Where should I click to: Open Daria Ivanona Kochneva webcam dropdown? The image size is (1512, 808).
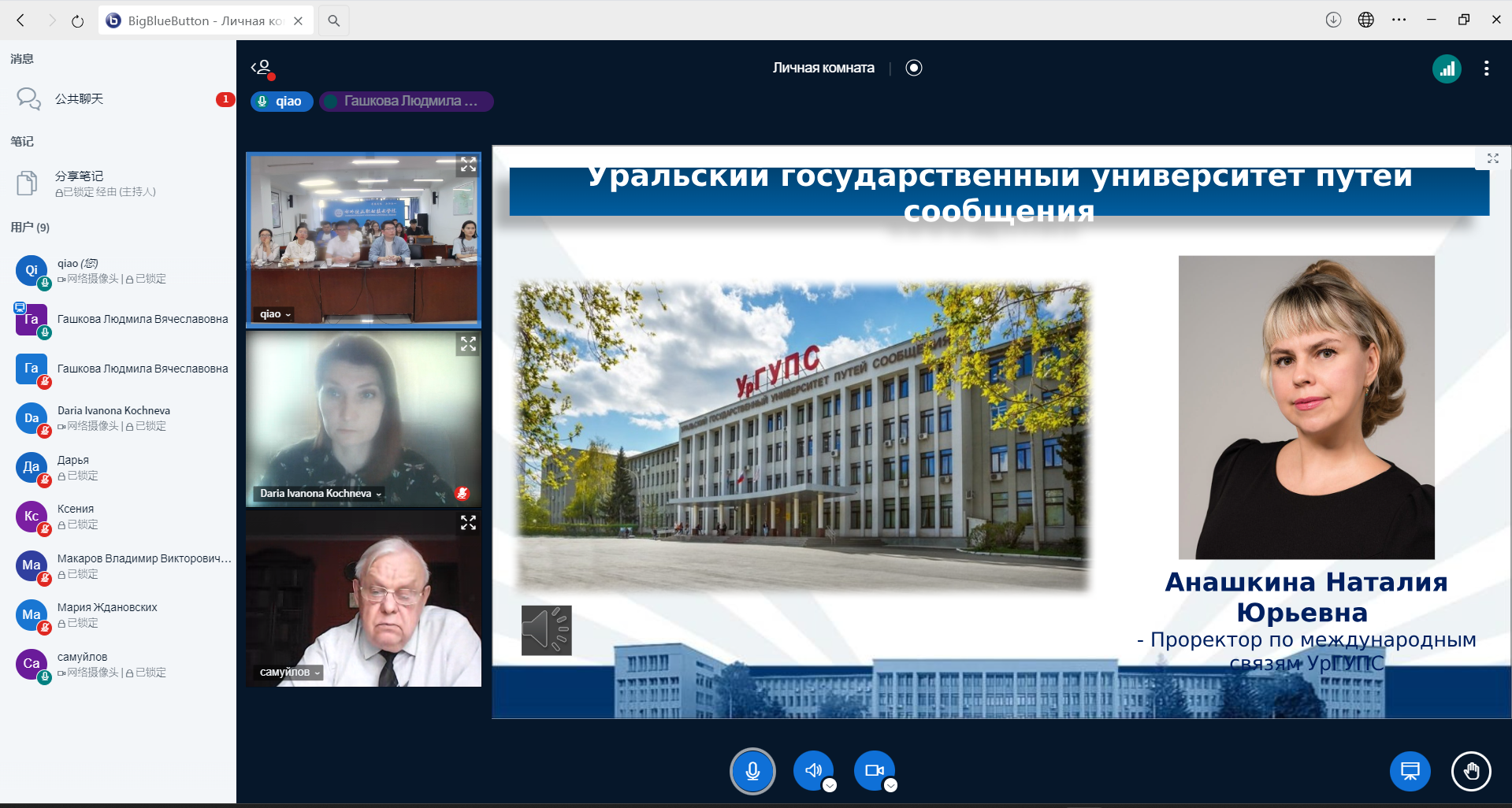(x=321, y=494)
